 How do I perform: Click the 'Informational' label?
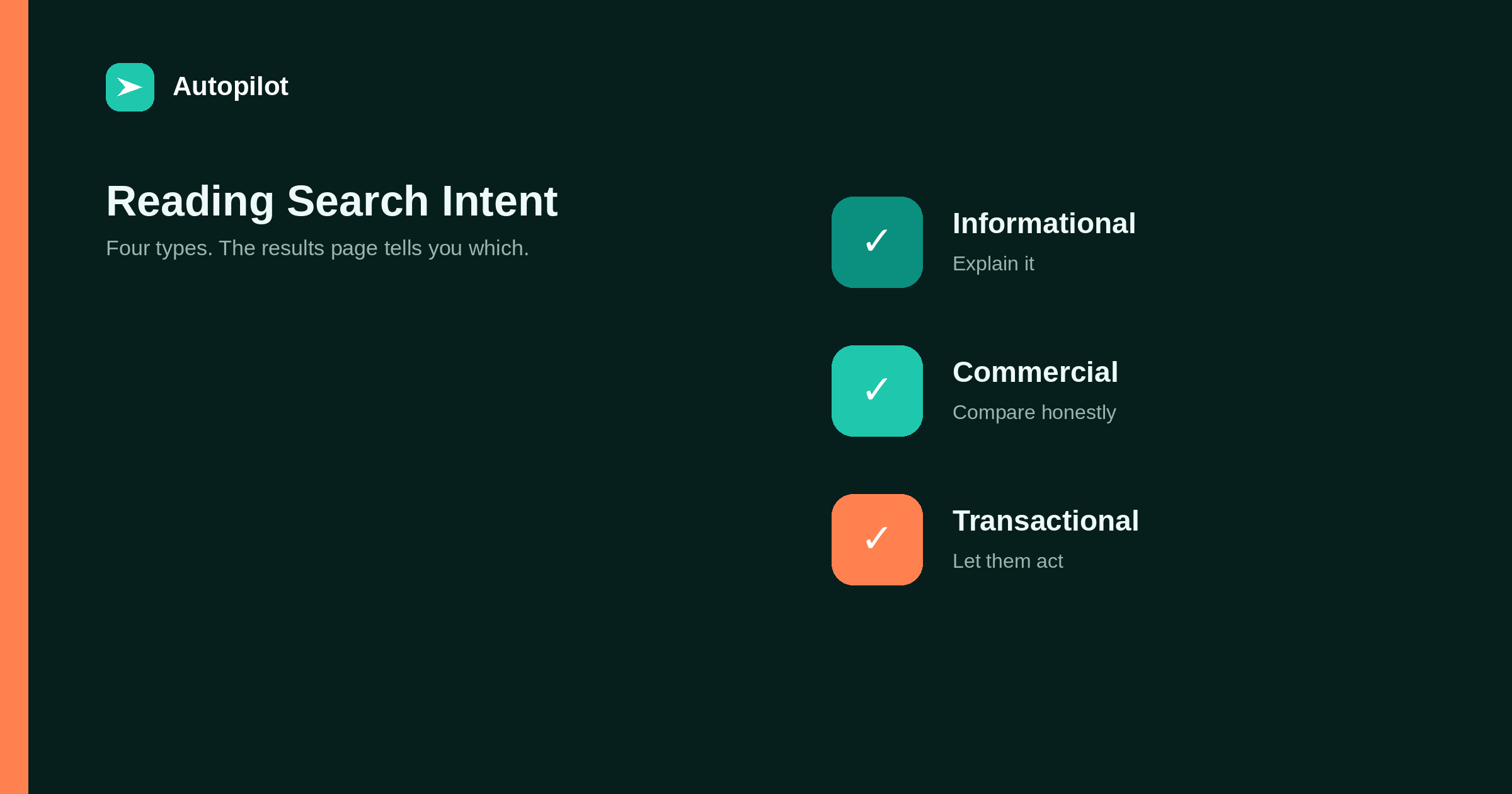[1044, 224]
